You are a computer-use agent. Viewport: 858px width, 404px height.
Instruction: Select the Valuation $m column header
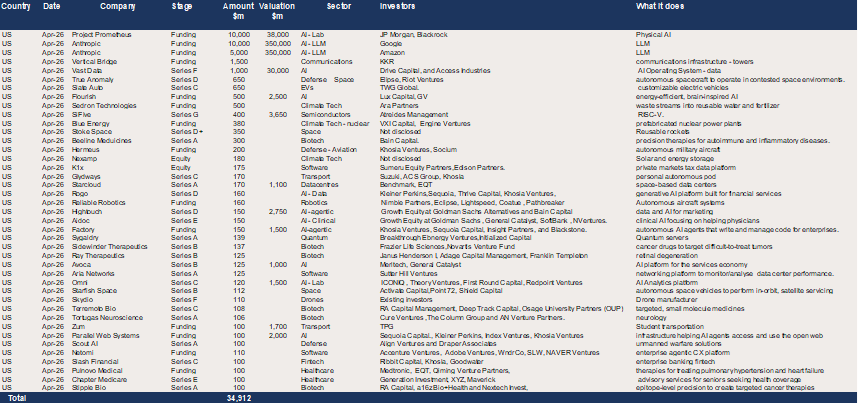pos(277,11)
